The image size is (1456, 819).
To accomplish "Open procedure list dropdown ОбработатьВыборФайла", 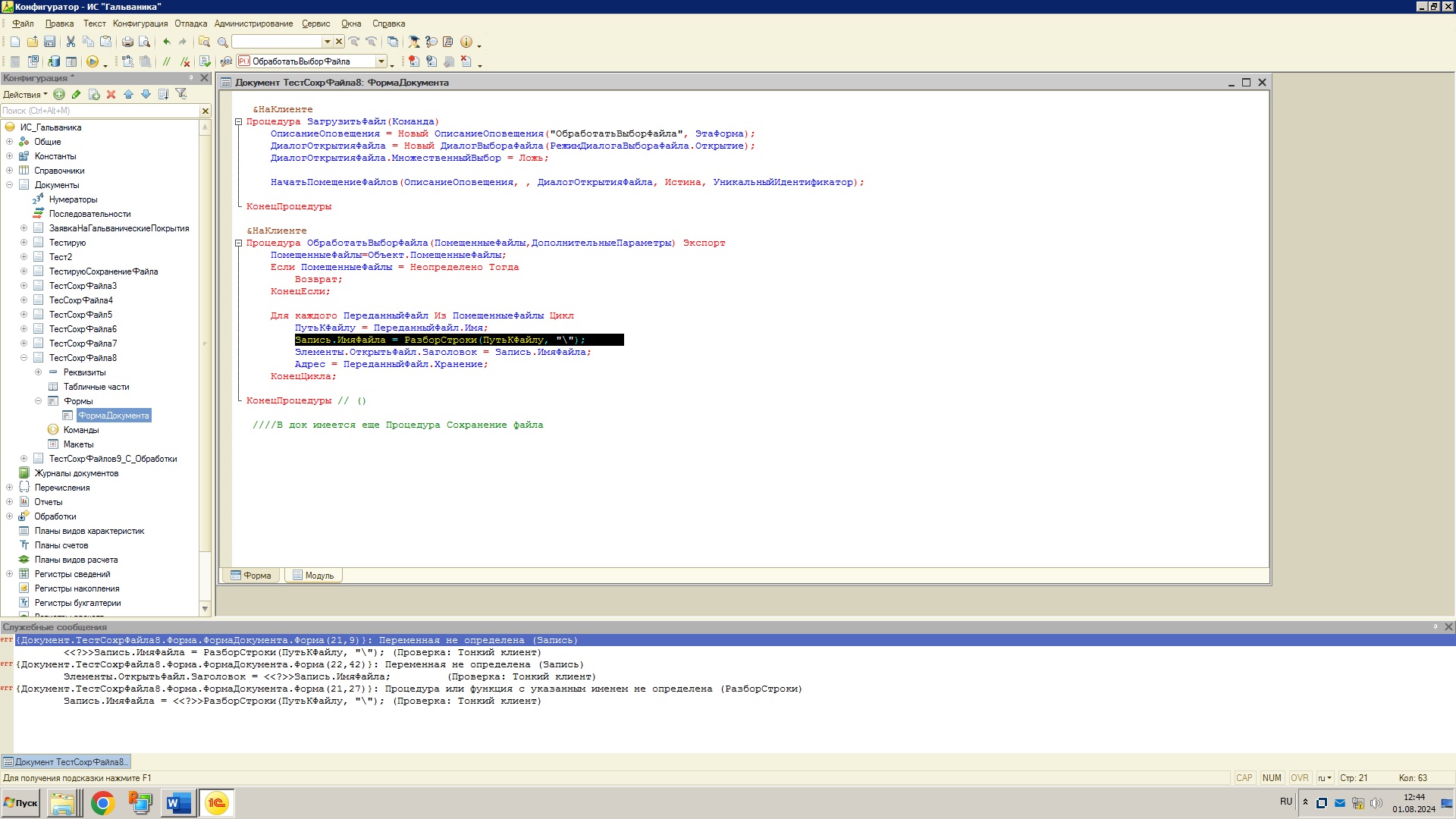I will 381,61.
